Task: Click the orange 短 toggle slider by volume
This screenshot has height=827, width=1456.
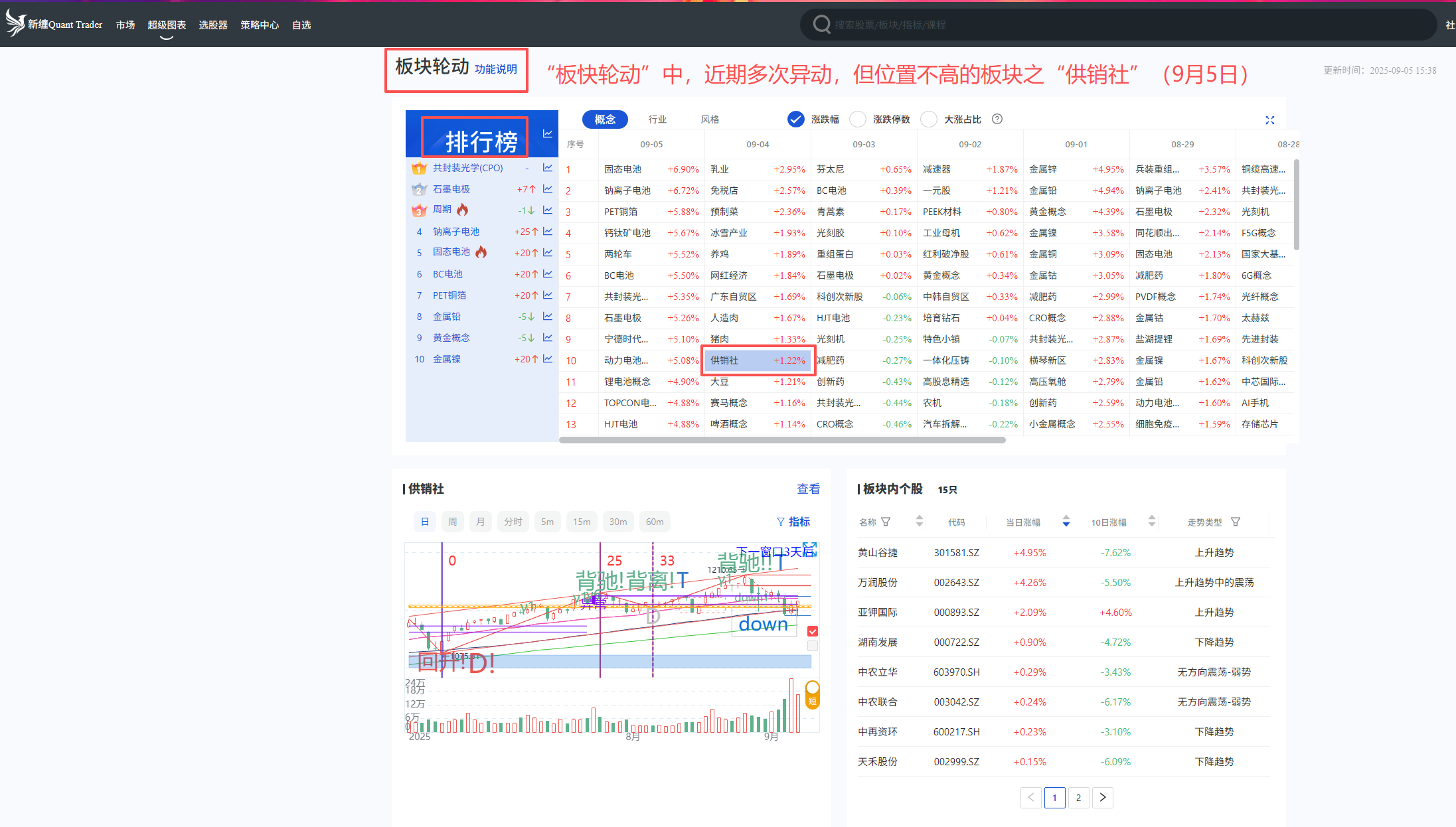Action: pos(812,695)
